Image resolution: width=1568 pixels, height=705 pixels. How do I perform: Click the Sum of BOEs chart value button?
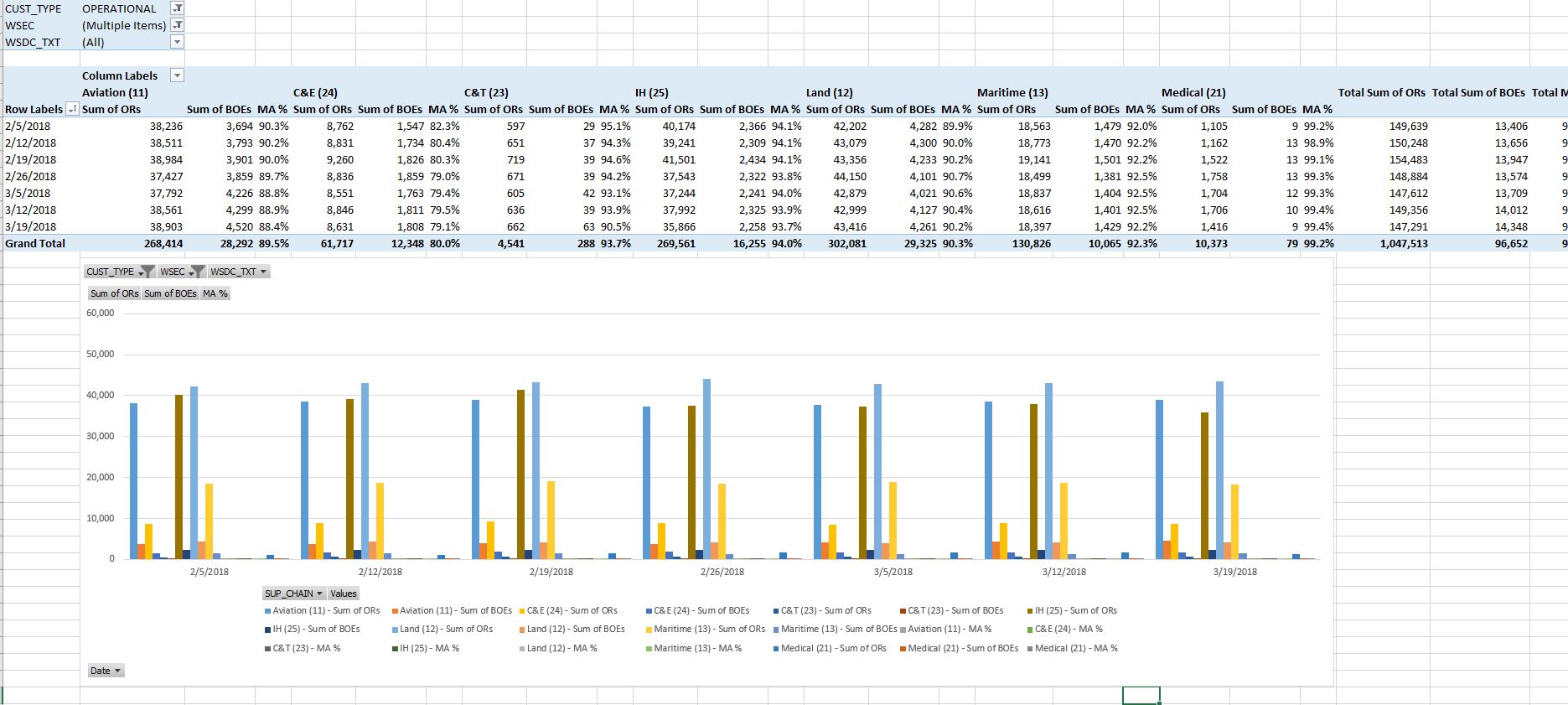[x=170, y=293]
